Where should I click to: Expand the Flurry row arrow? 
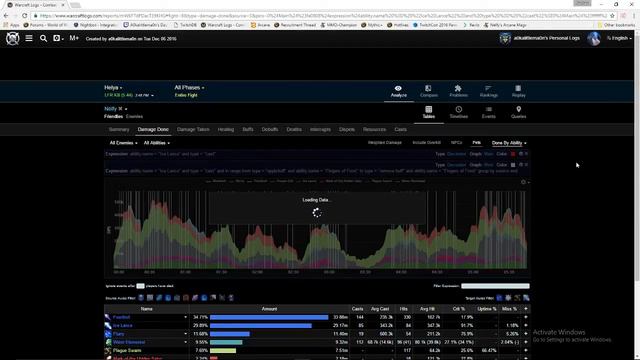pos(185,334)
